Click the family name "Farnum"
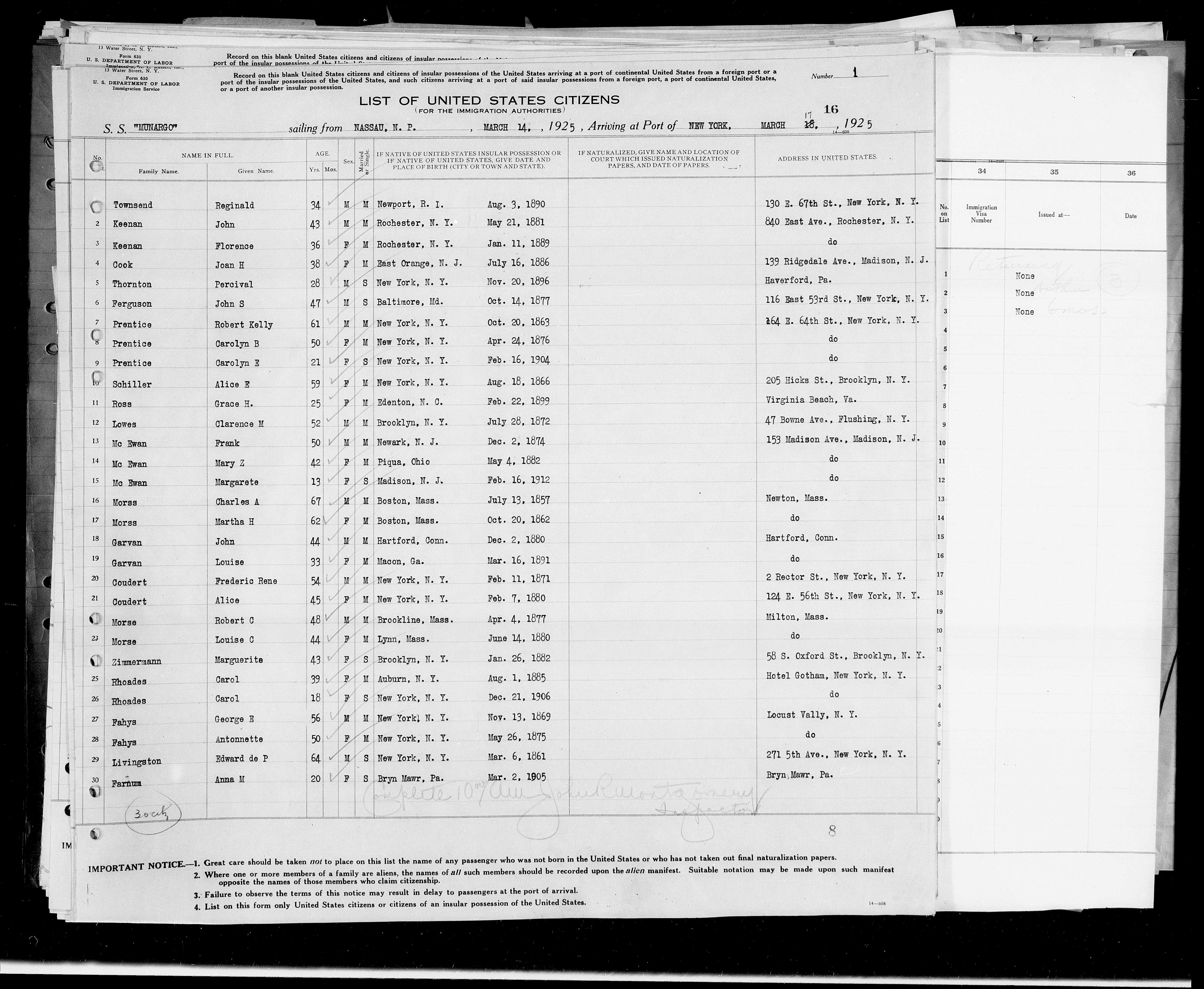1204x989 pixels. [x=126, y=783]
